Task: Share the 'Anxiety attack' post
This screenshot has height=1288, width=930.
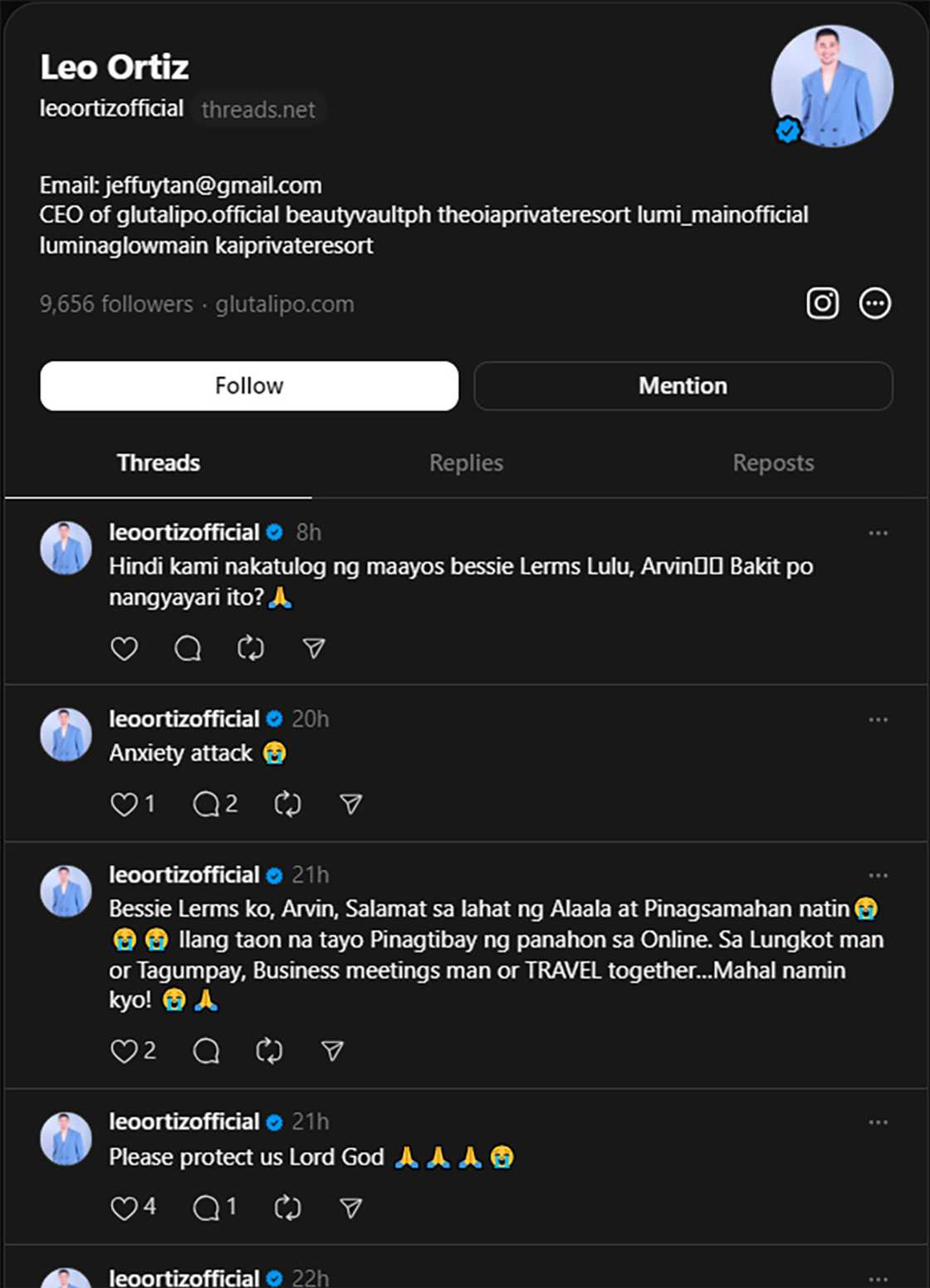Action: (350, 804)
